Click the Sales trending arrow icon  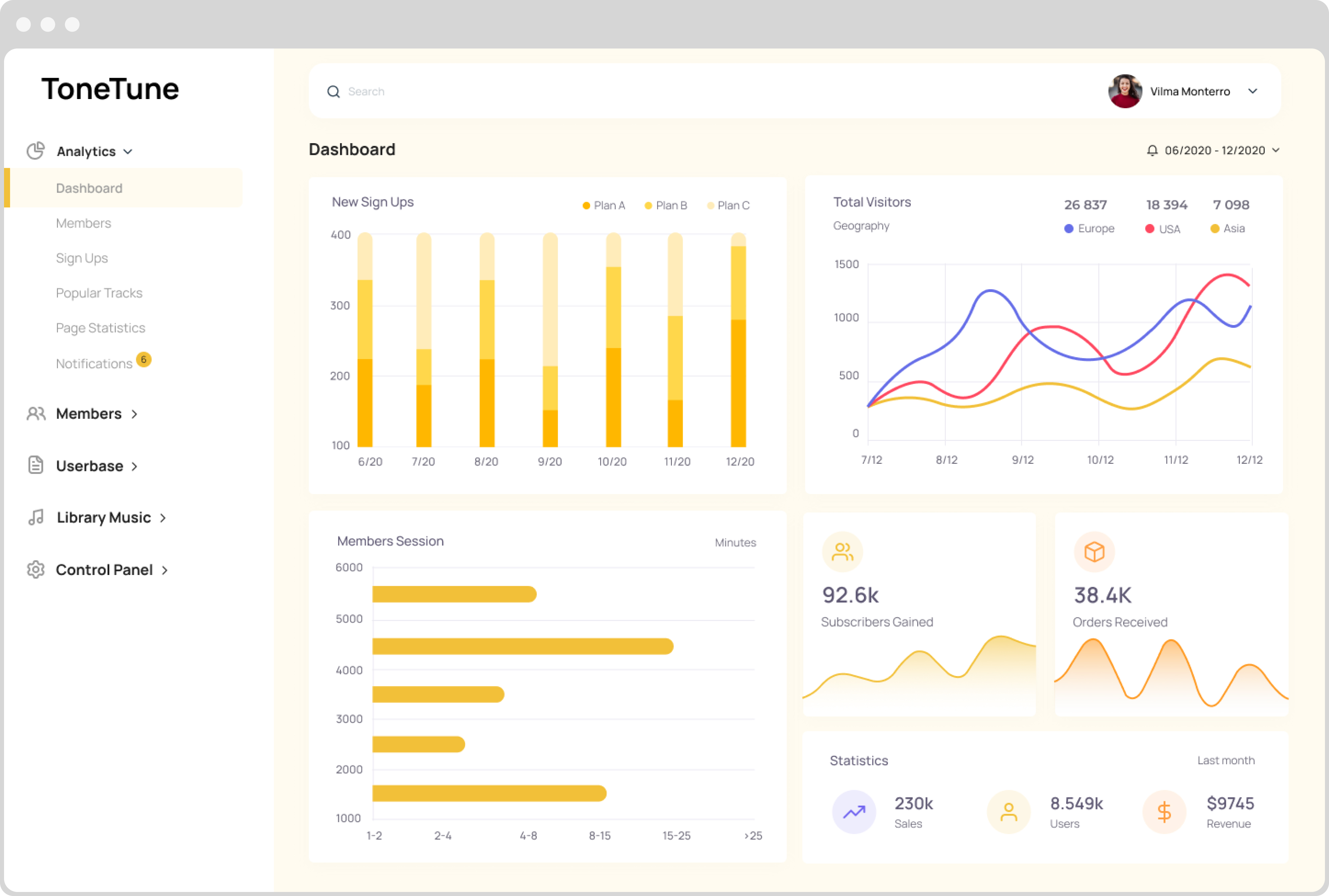click(x=854, y=811)
